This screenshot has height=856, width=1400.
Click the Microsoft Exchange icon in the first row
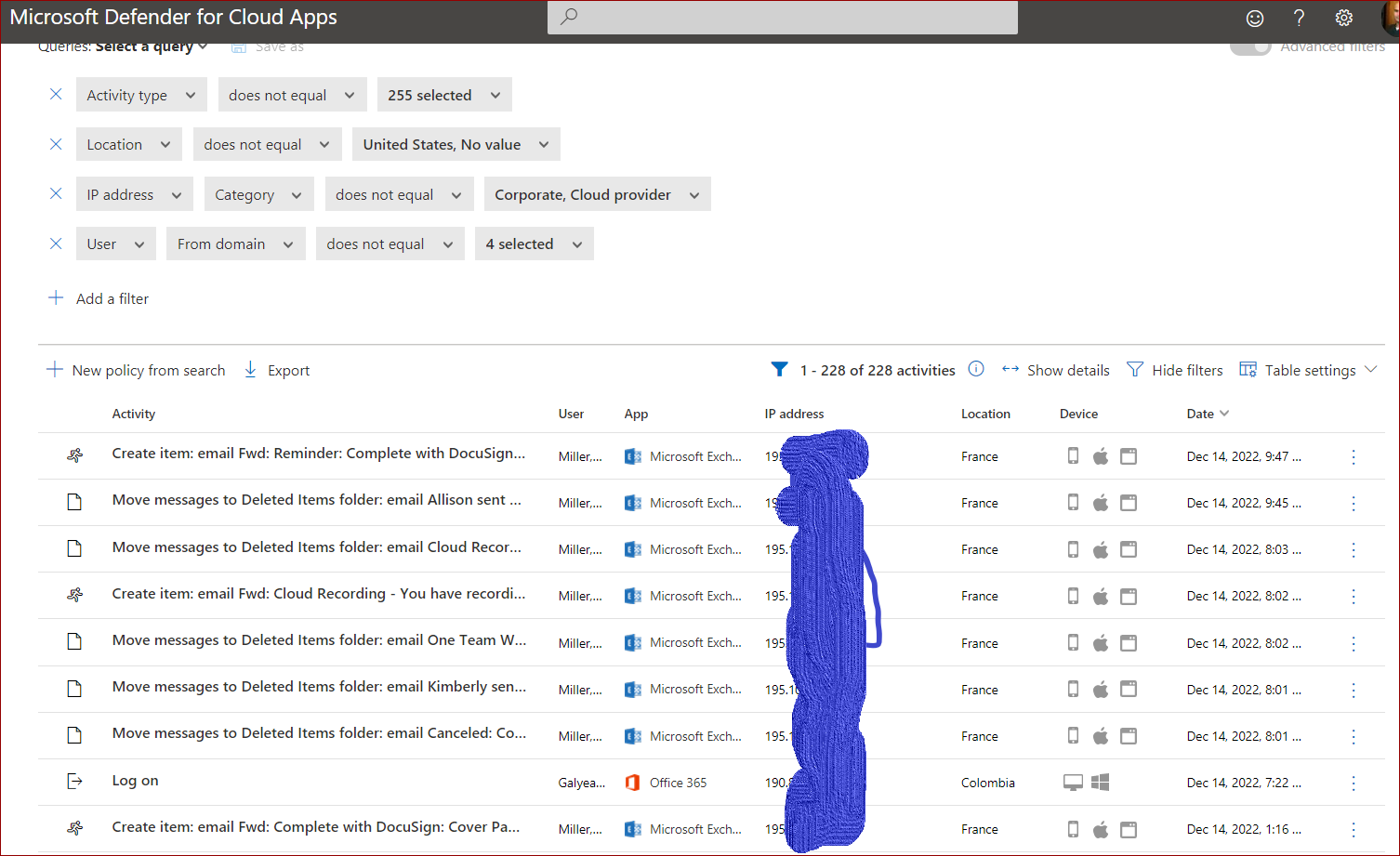pyautogui.click(x=632, y=455)
